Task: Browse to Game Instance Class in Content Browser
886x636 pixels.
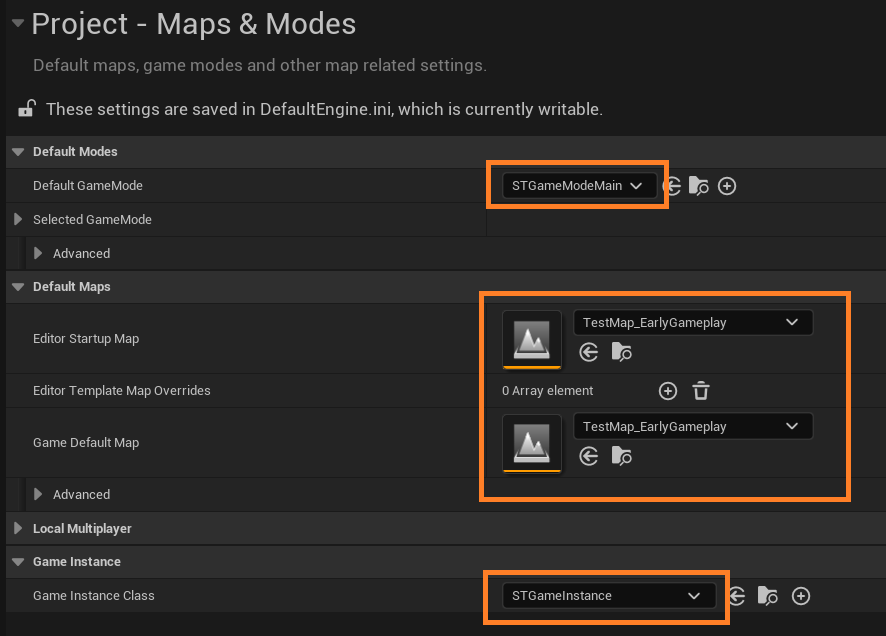Action: 768,596
